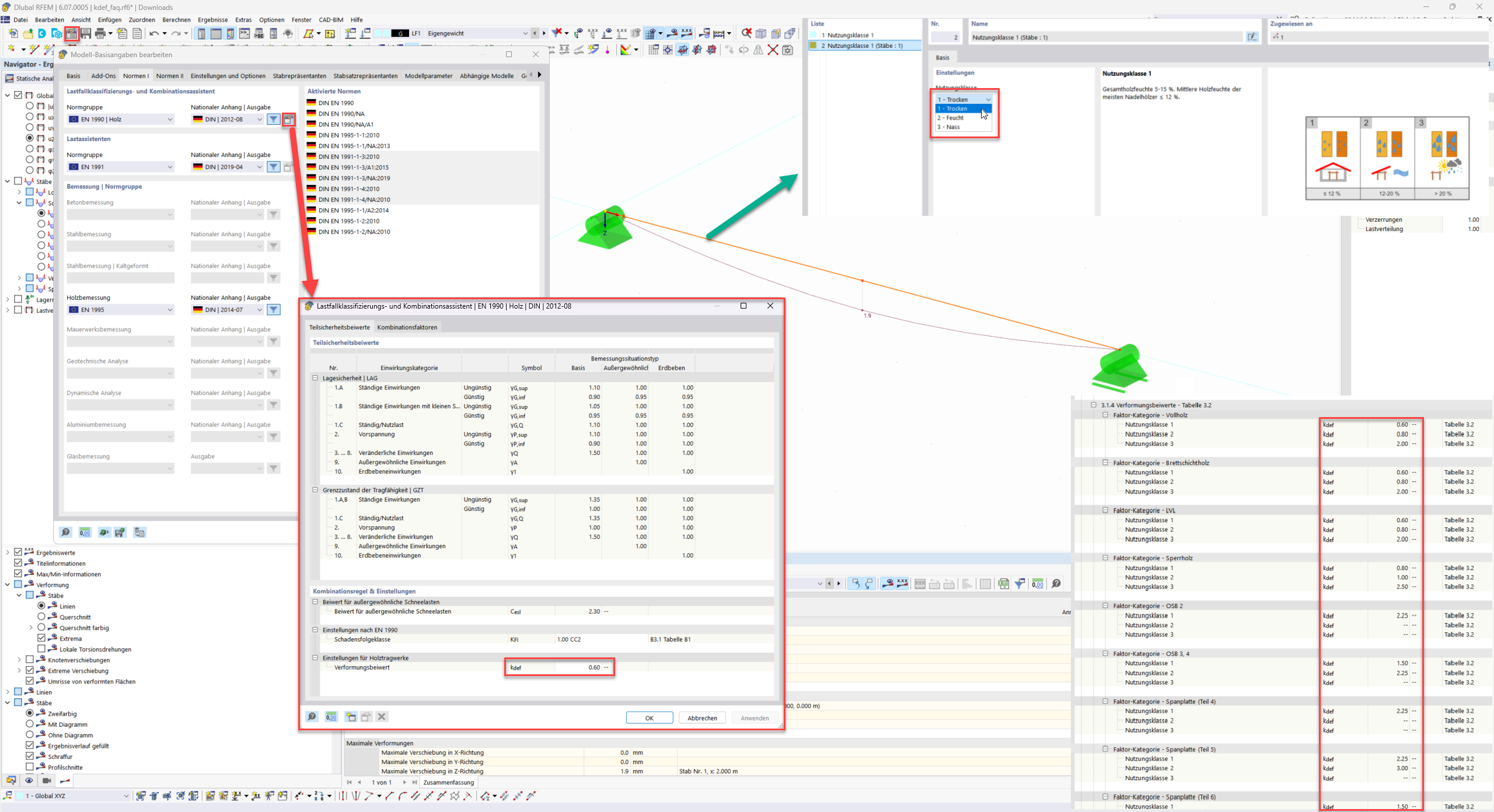Viewport: 1494px width, 812px height.
Task: Click the result values x.xx toolbar icon
Action: click(x=687, y=33)
